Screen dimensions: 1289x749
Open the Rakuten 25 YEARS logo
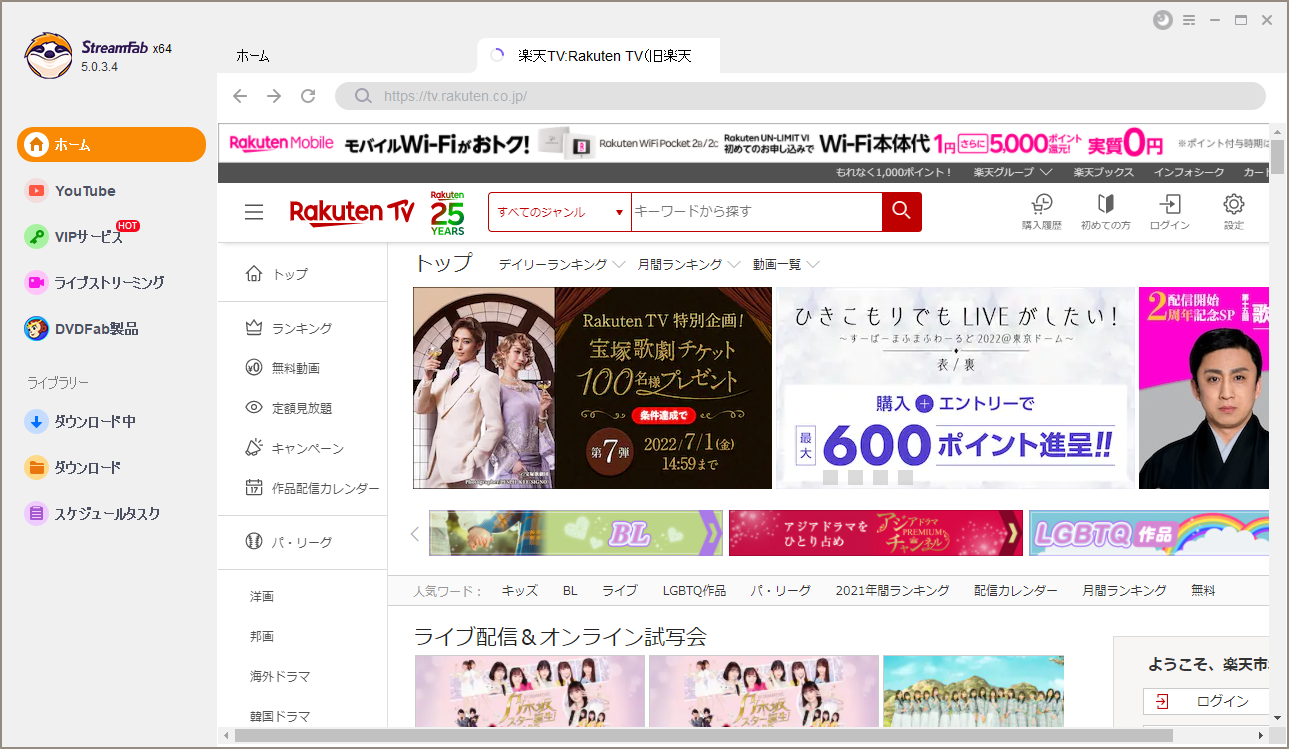point(448,212)
